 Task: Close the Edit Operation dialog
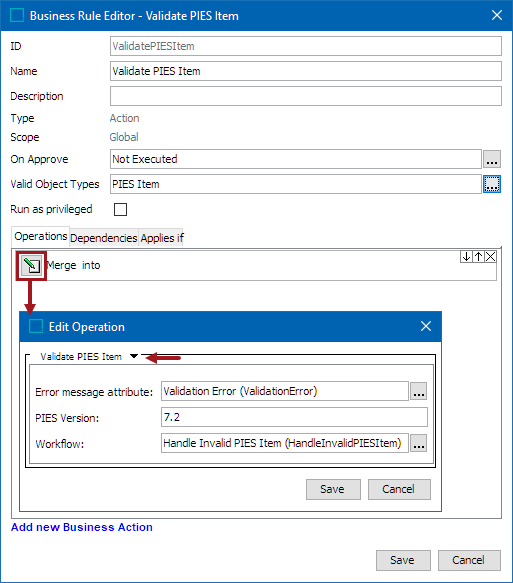tap(426, 326)
